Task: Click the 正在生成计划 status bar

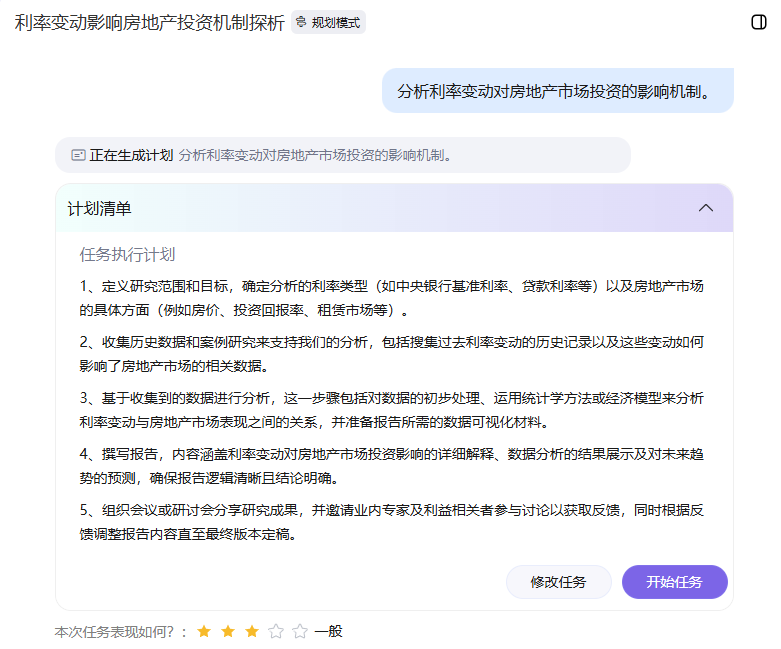Action: (343, 155)
